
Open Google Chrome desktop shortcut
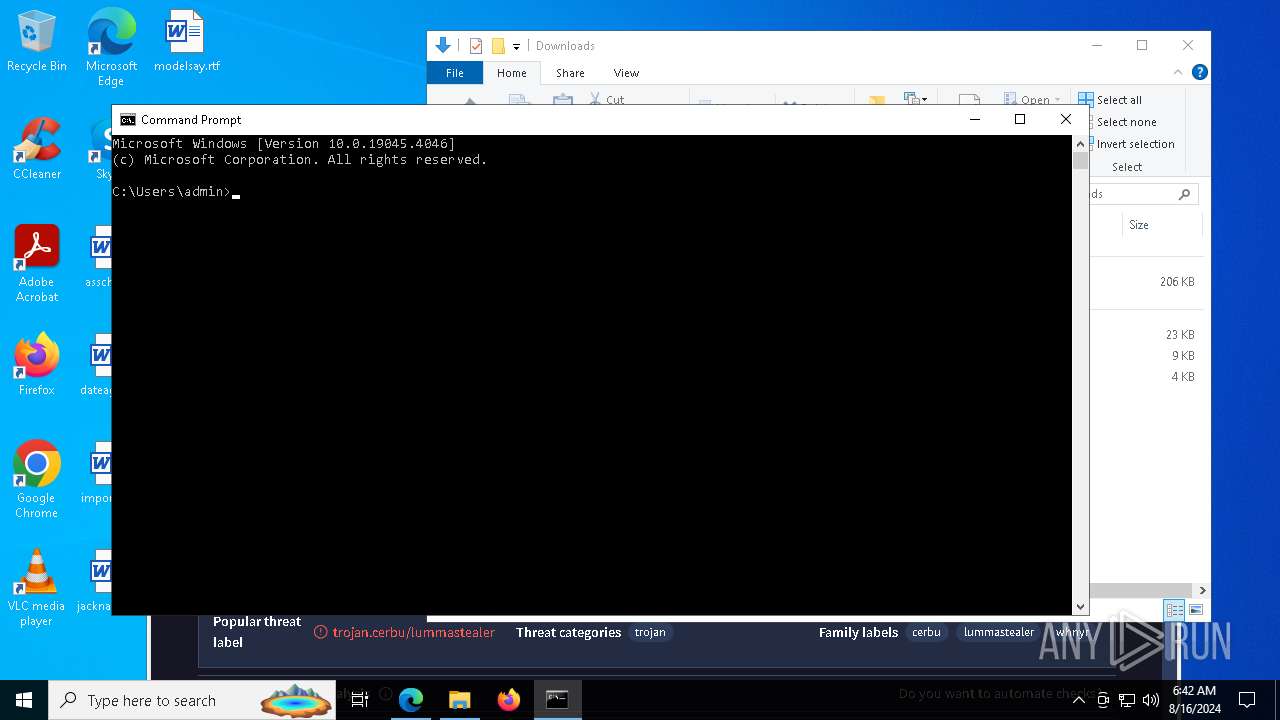[37, 480]
